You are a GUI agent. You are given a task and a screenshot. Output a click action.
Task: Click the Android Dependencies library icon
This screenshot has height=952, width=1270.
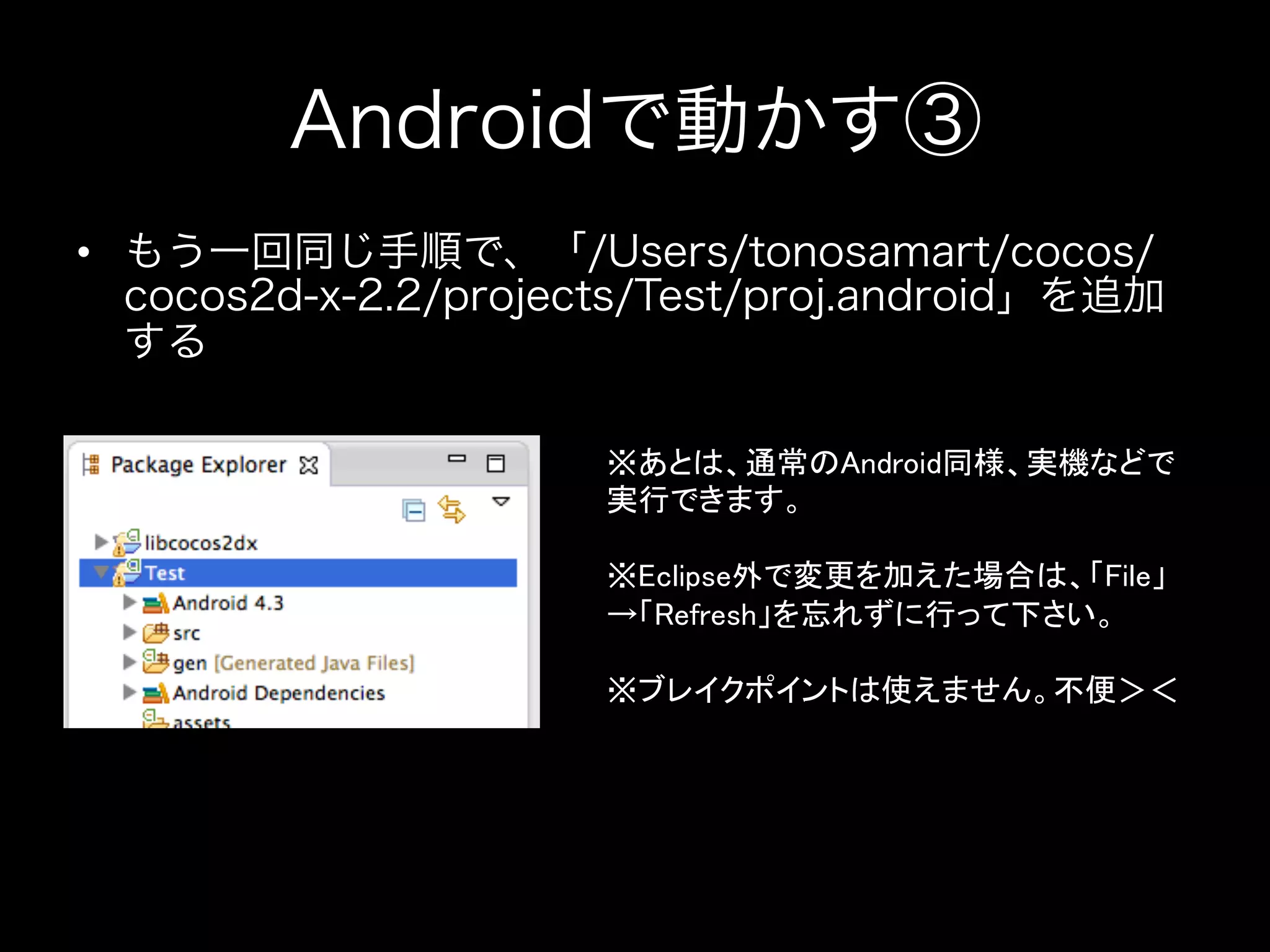pos(155,693)
